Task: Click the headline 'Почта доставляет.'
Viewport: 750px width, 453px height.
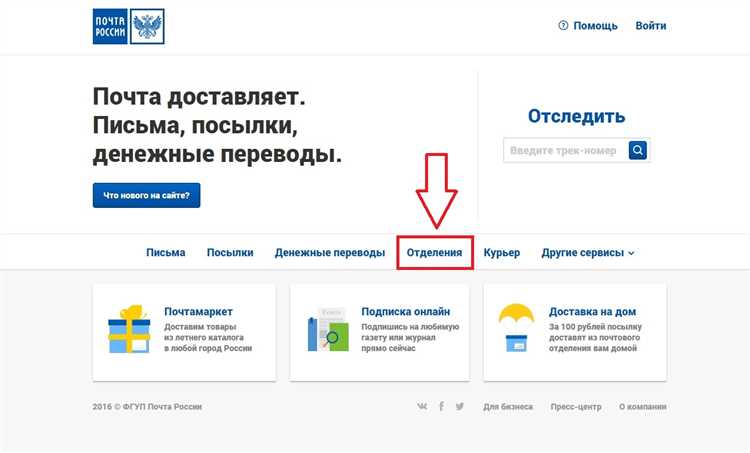Action: 199,97
